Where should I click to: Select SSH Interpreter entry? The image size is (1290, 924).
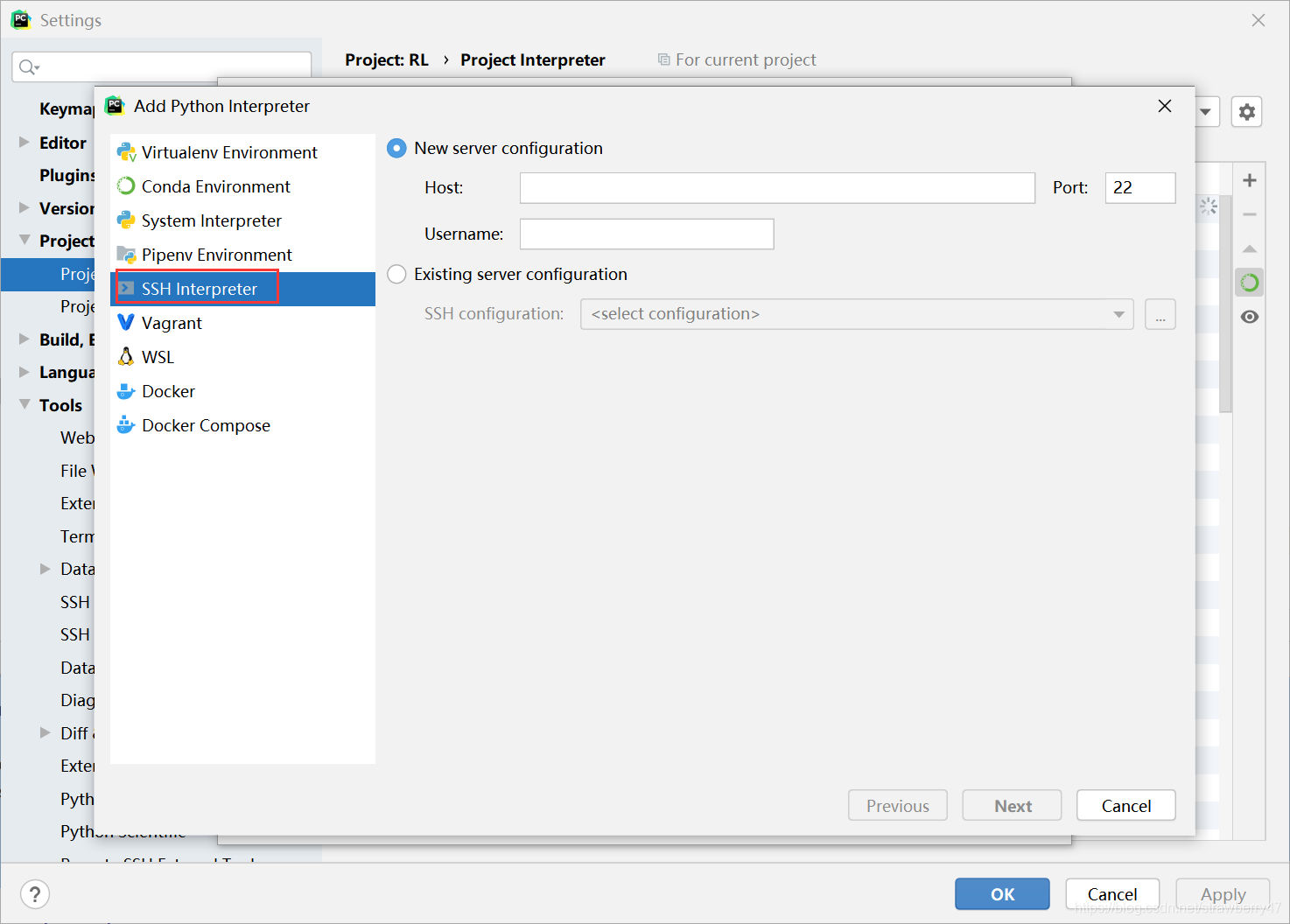tap(242, 289)
